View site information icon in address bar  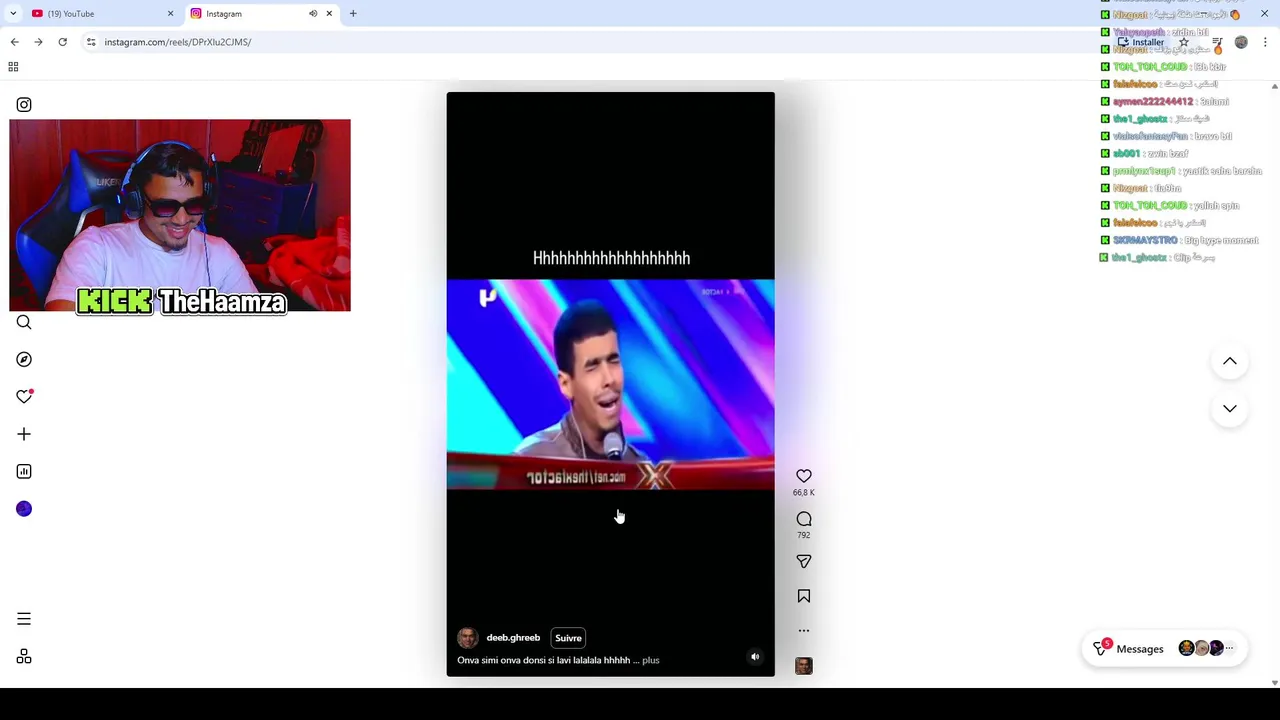(x=91, y=42)
